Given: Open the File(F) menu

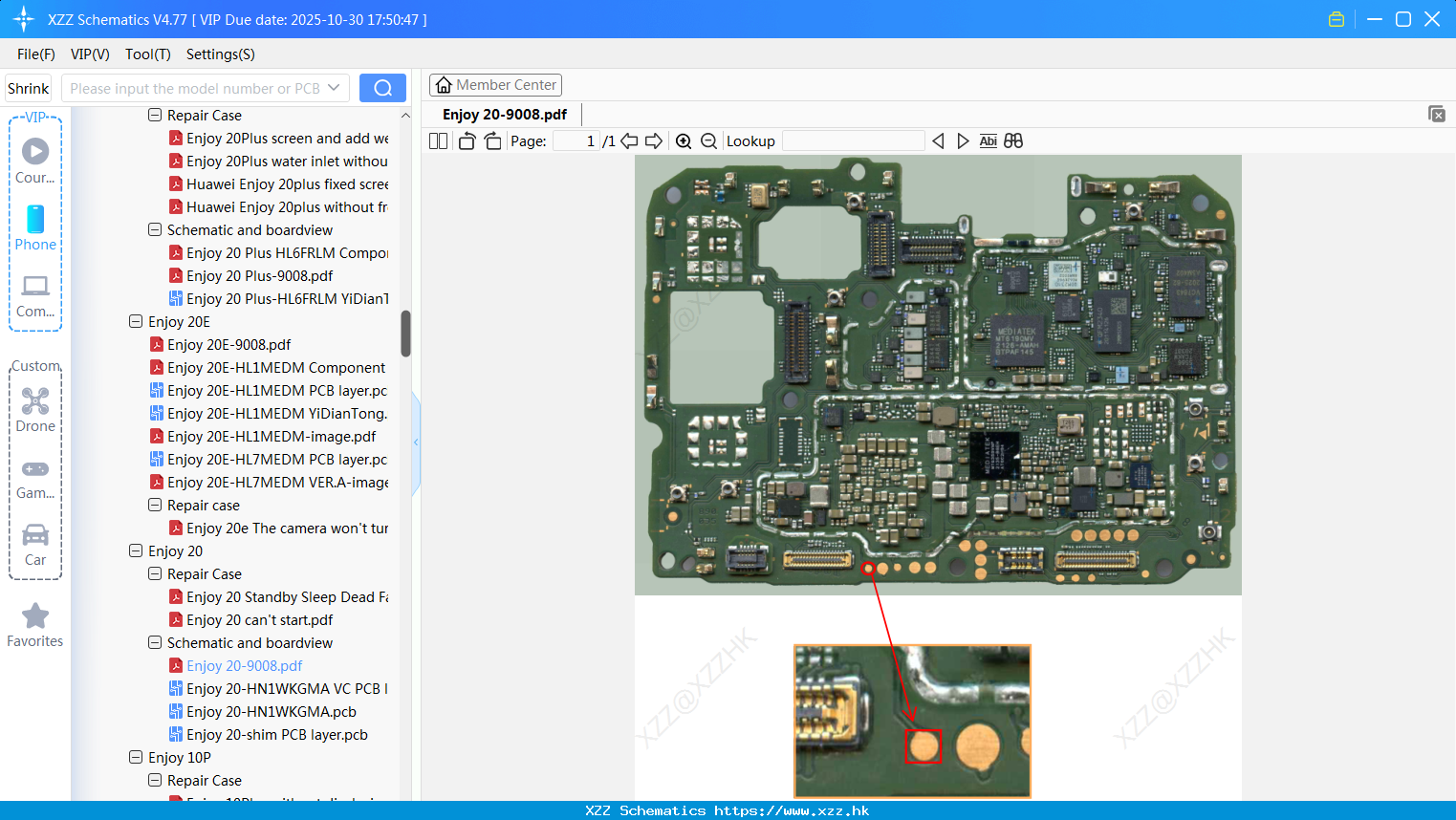Looking at the screenshot, I should coord(36,54).
